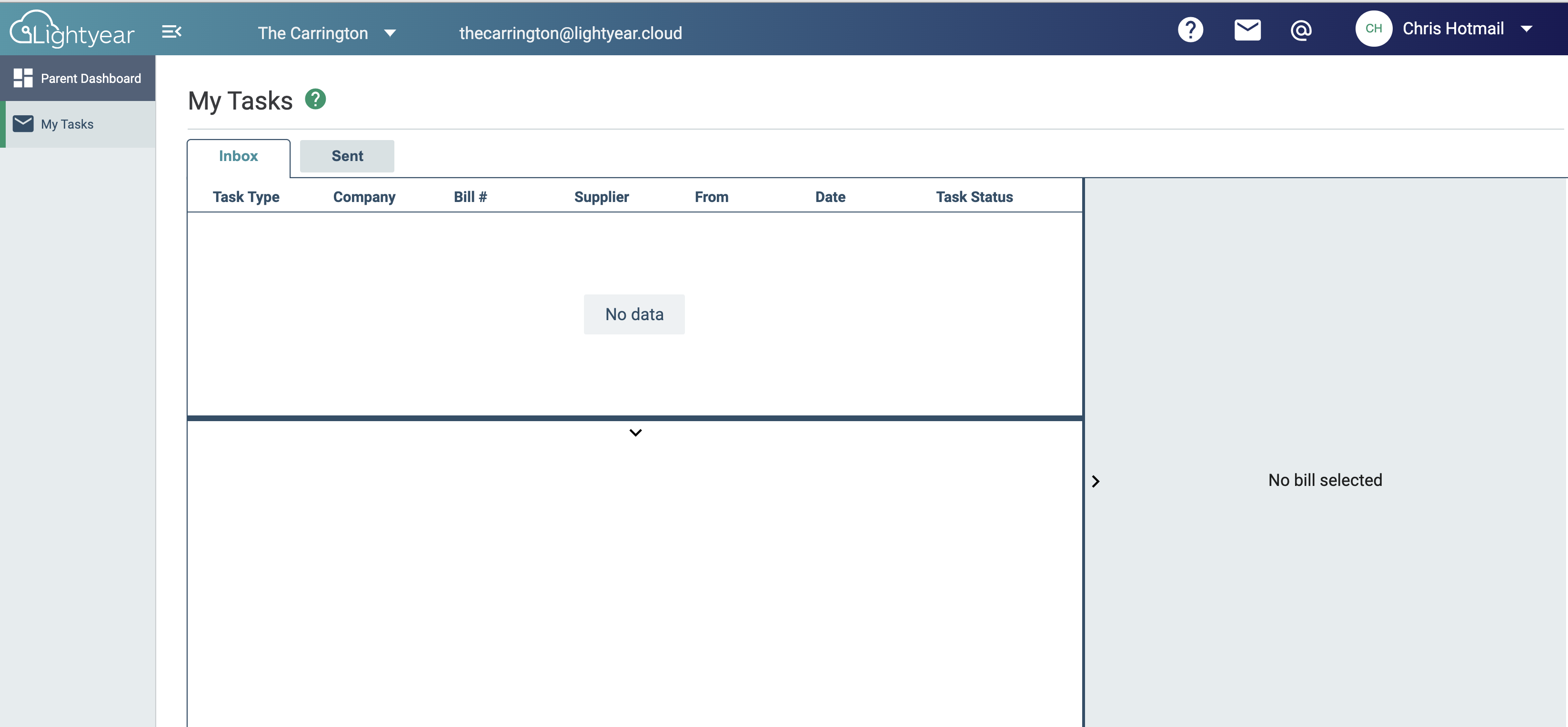Image resolution: width=1568 pixels, height=727 pixels.
Task: Click the My Tasks envelope sidebar icon
Action: click(23, 123)
